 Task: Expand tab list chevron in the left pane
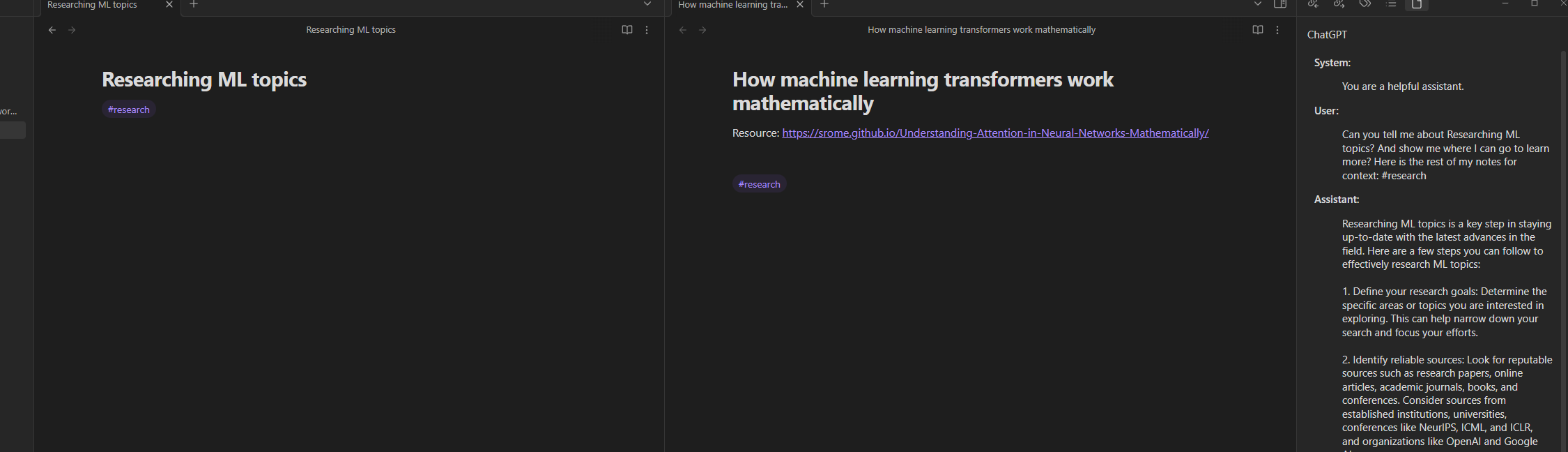click(647, 4)
